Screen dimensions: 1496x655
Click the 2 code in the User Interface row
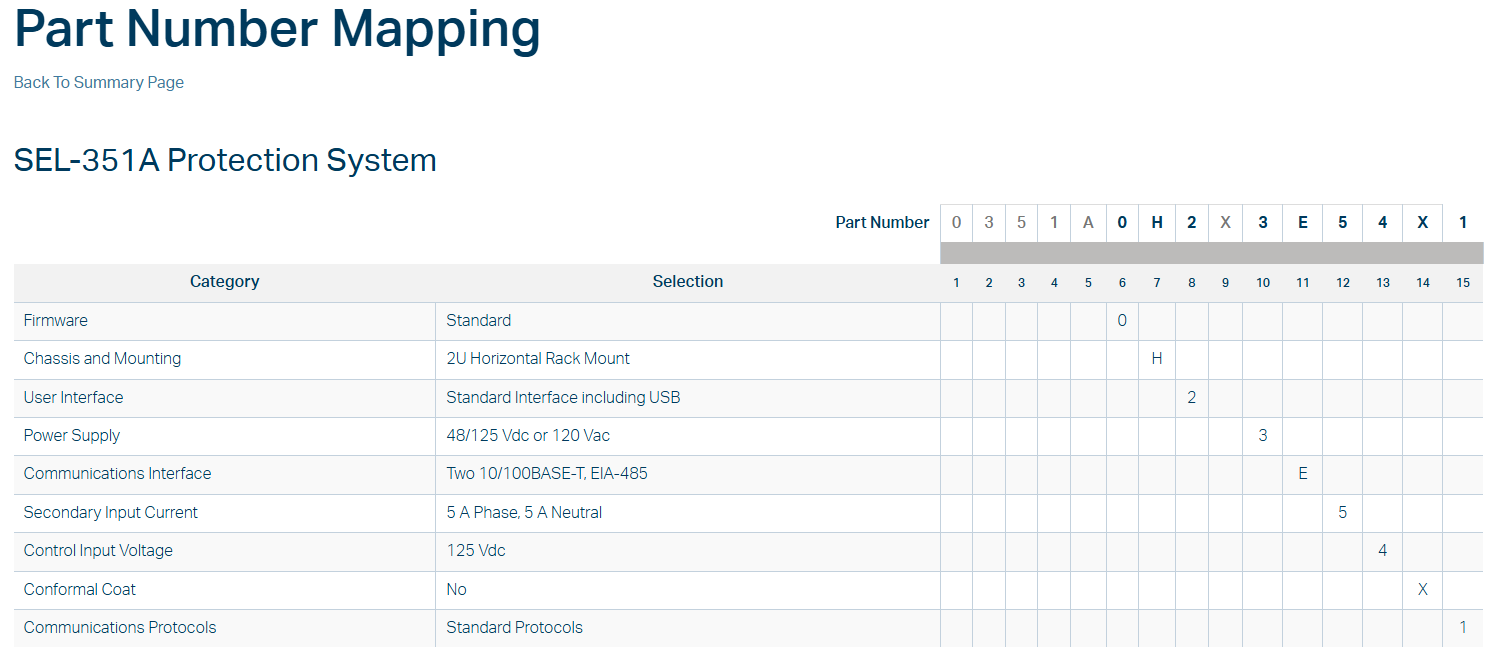(1192, 398)
